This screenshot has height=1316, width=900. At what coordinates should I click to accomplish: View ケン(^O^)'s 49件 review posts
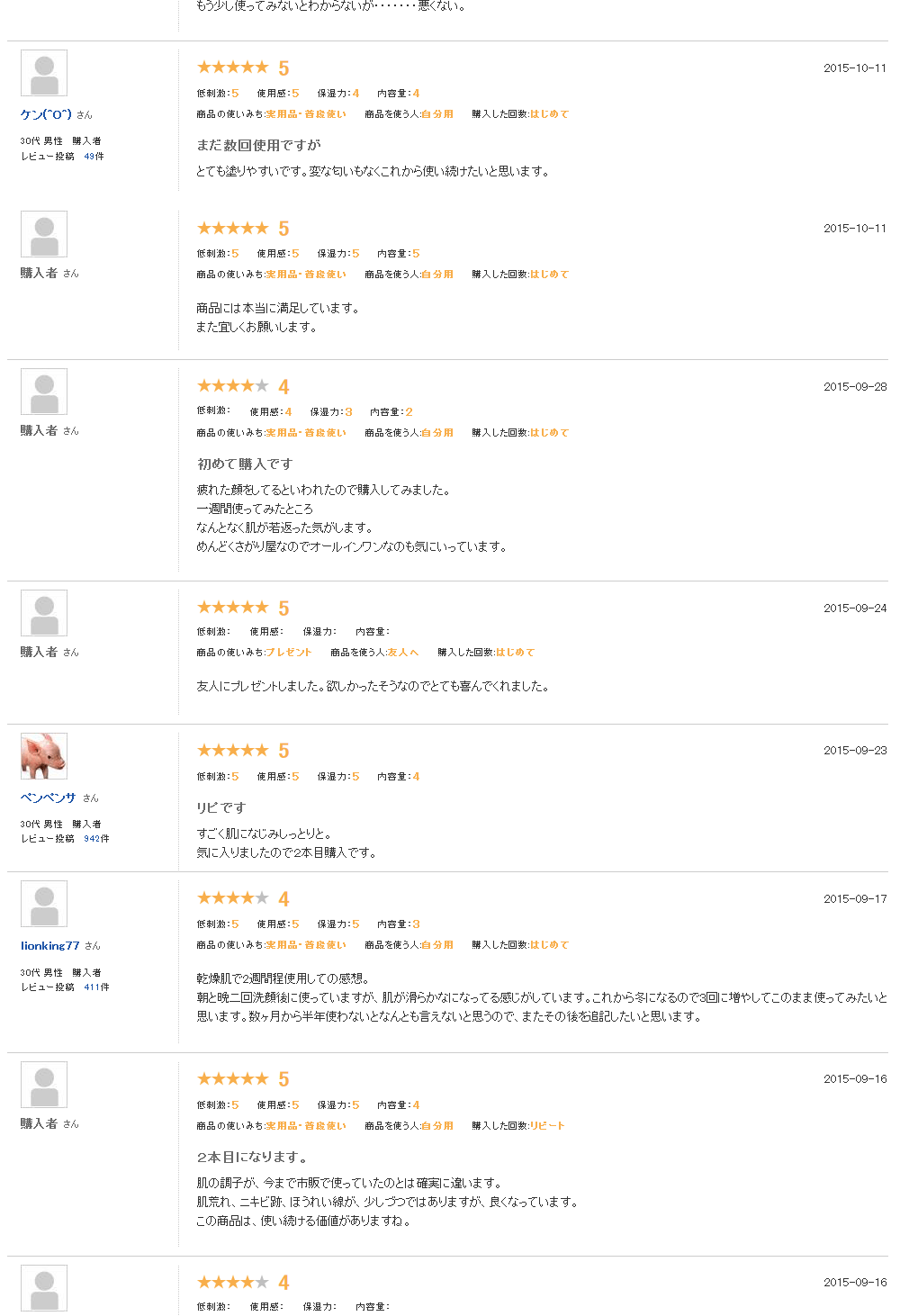94,157
